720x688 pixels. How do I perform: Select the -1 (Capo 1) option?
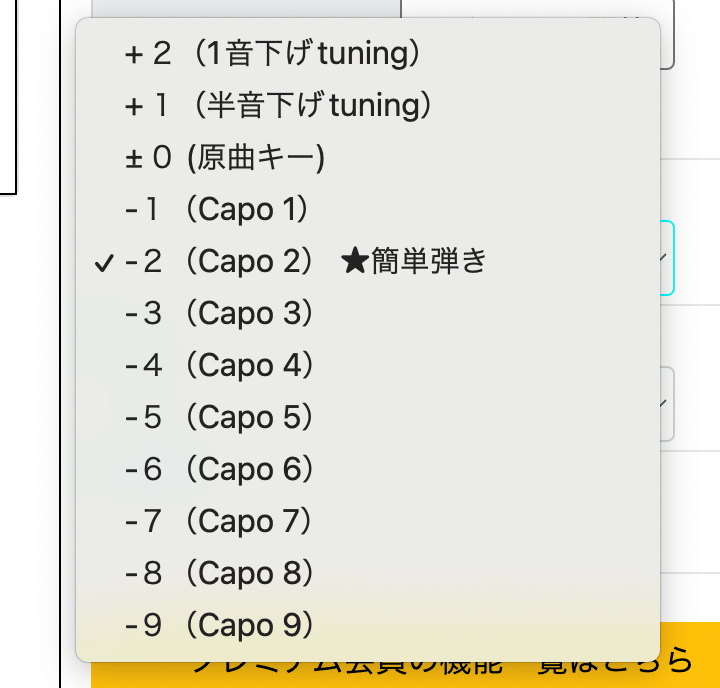222,210
